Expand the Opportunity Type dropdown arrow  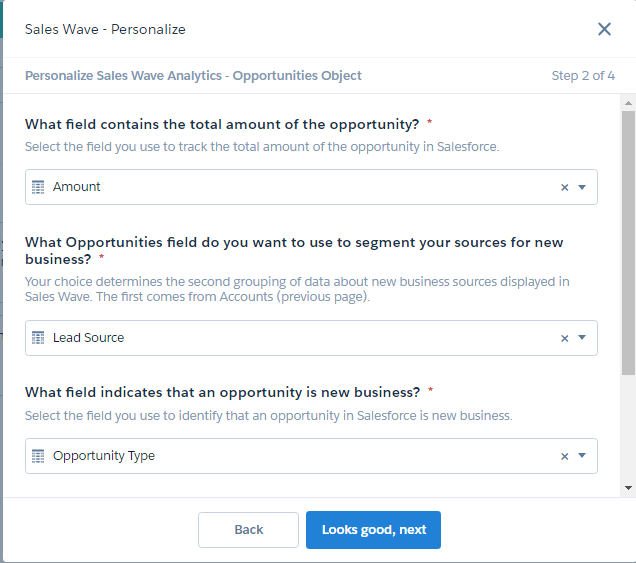(582, 456)
